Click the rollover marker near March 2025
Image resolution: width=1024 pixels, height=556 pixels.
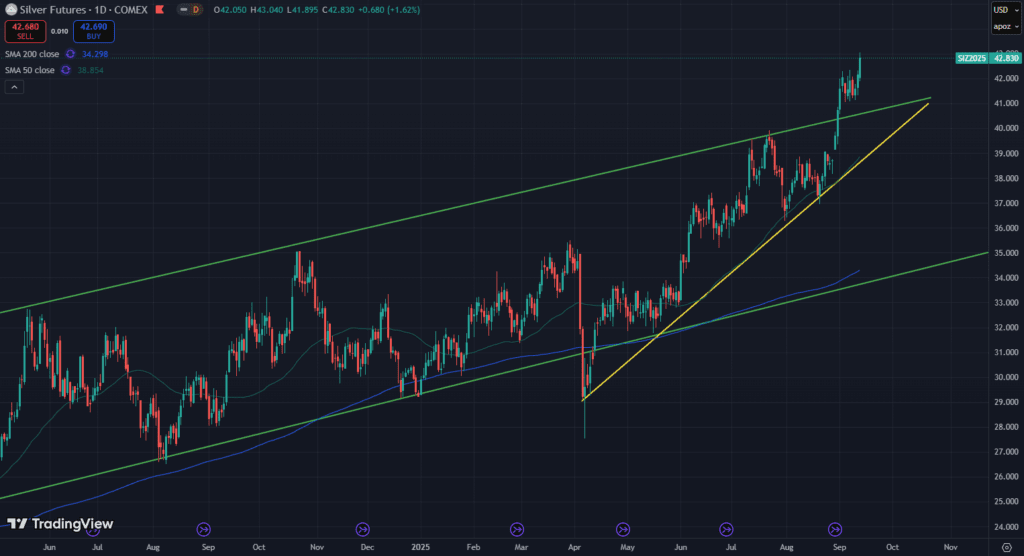[517, 528]
